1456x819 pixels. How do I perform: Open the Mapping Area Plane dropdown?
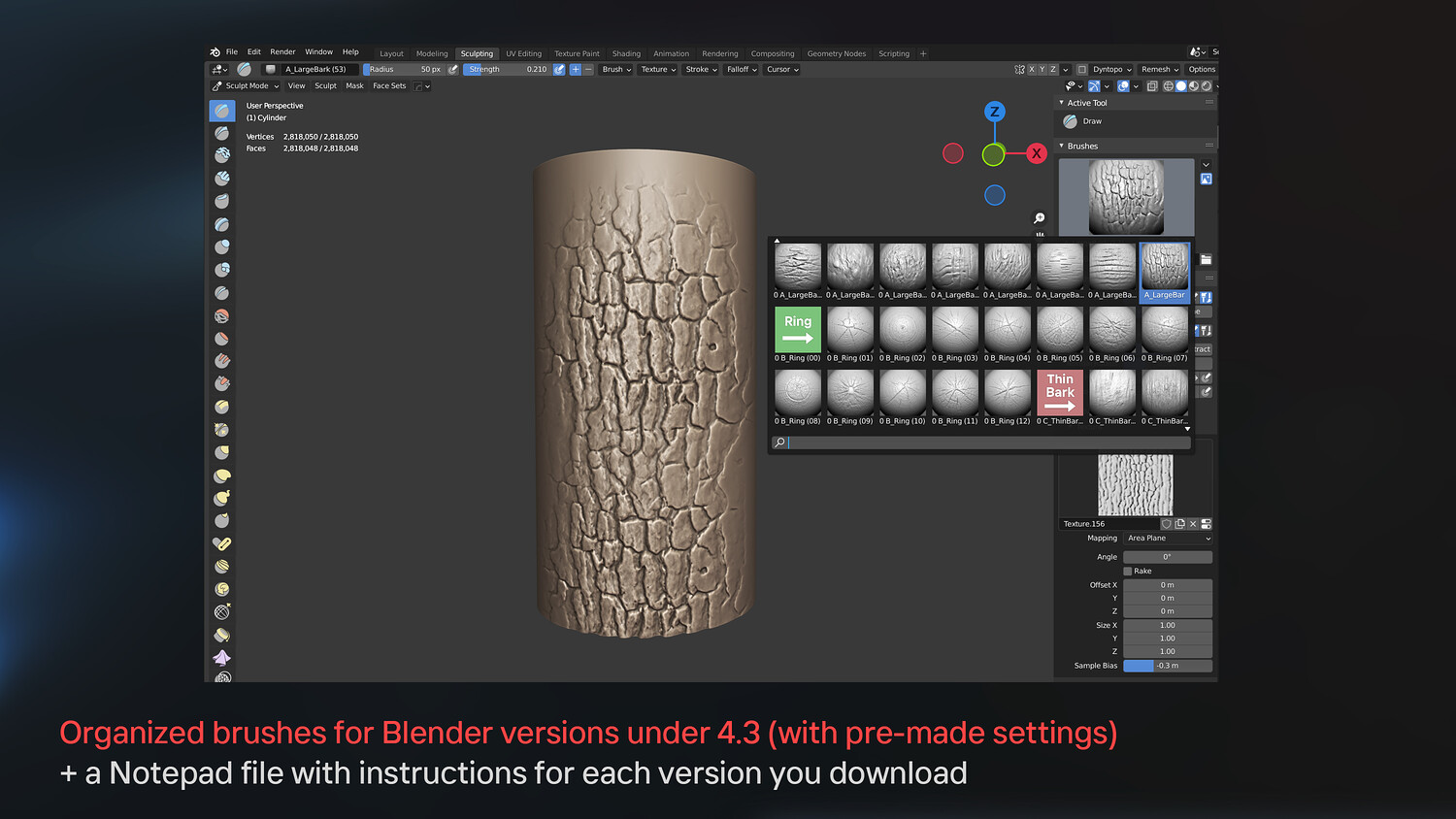[x=1168, y=539]
